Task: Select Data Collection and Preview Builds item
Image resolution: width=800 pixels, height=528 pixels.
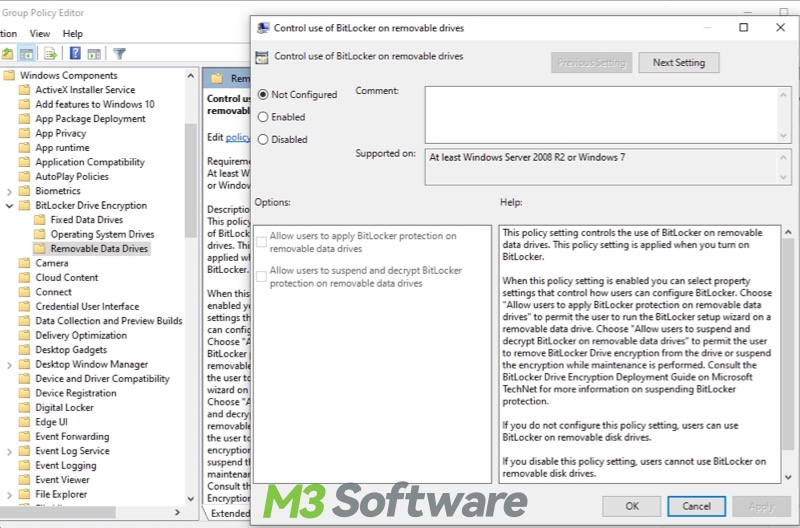Action: click(109, 321)
